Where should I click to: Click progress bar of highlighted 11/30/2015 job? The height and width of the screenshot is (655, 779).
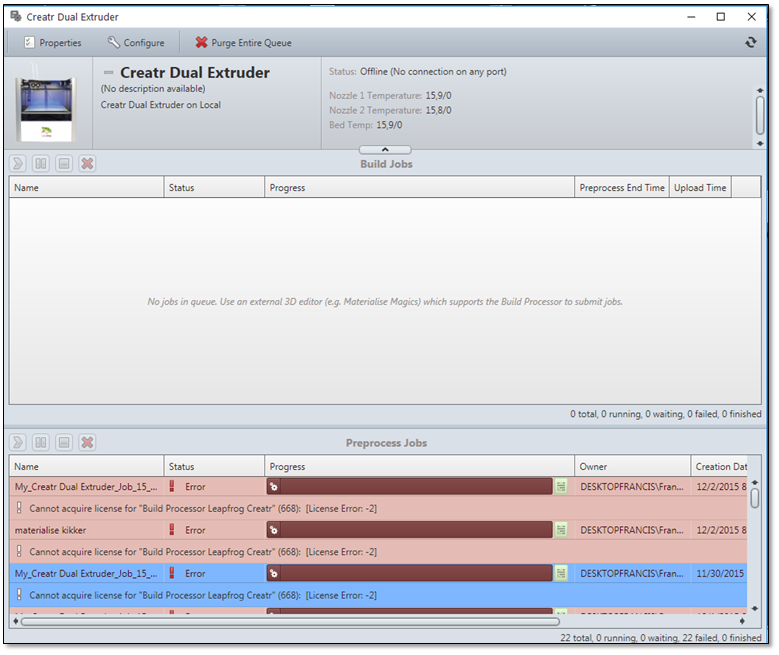(x=409, y=573)
